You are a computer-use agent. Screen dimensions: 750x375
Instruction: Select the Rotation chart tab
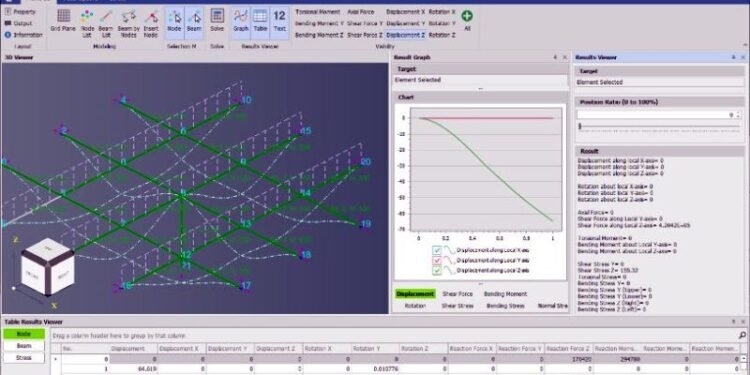point(415,306)
